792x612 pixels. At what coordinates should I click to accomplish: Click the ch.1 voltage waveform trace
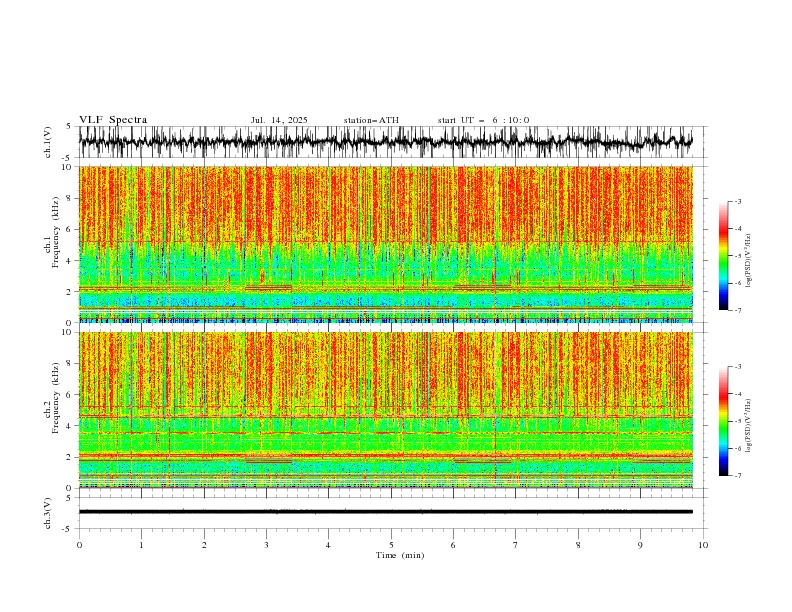(x=385, y=142)
